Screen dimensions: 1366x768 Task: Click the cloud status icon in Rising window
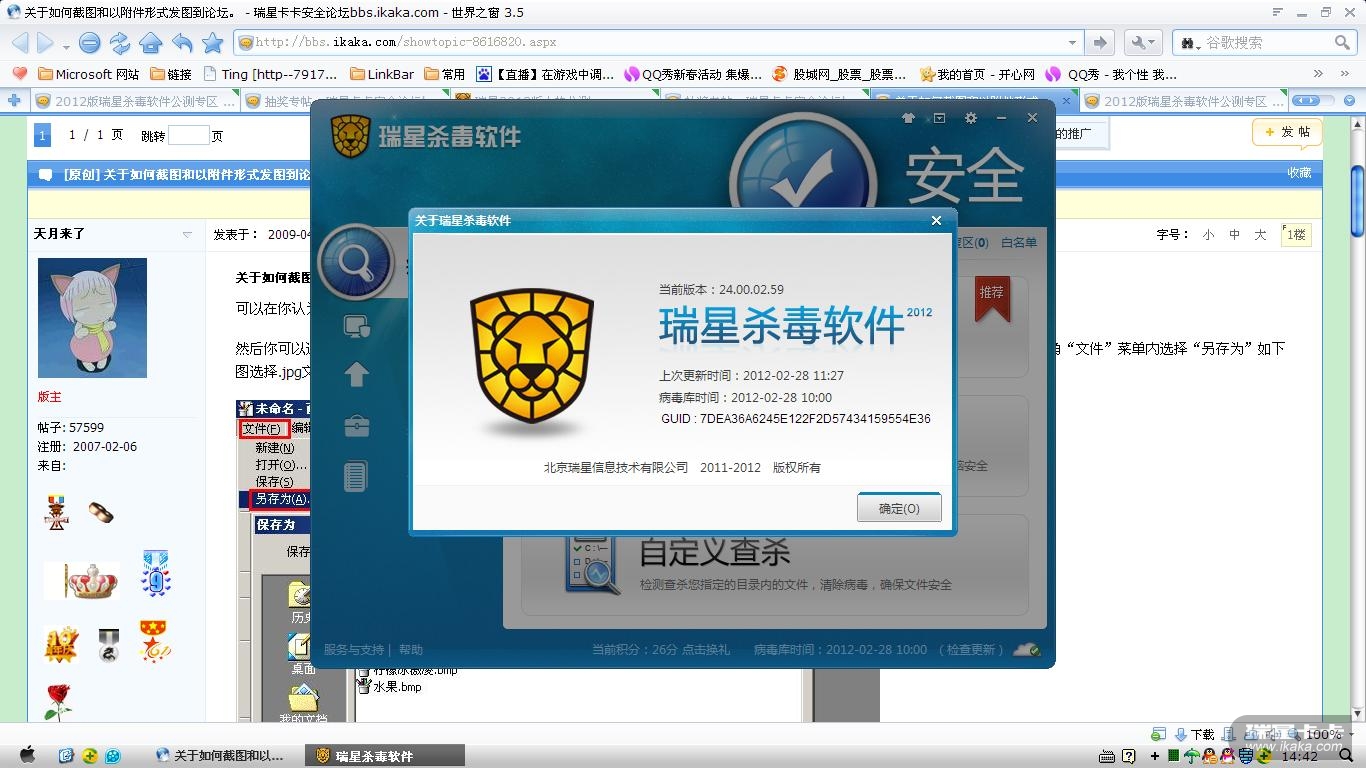coord(1027,650)
